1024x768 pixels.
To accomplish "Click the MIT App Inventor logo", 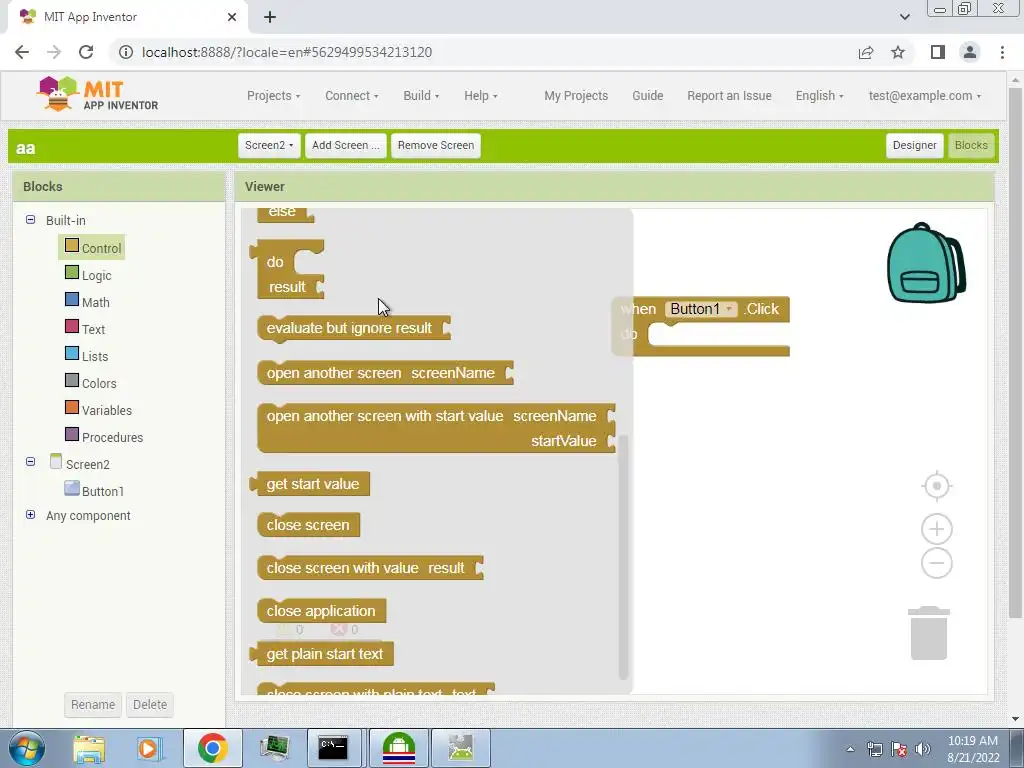I will (x=97, y=95).
